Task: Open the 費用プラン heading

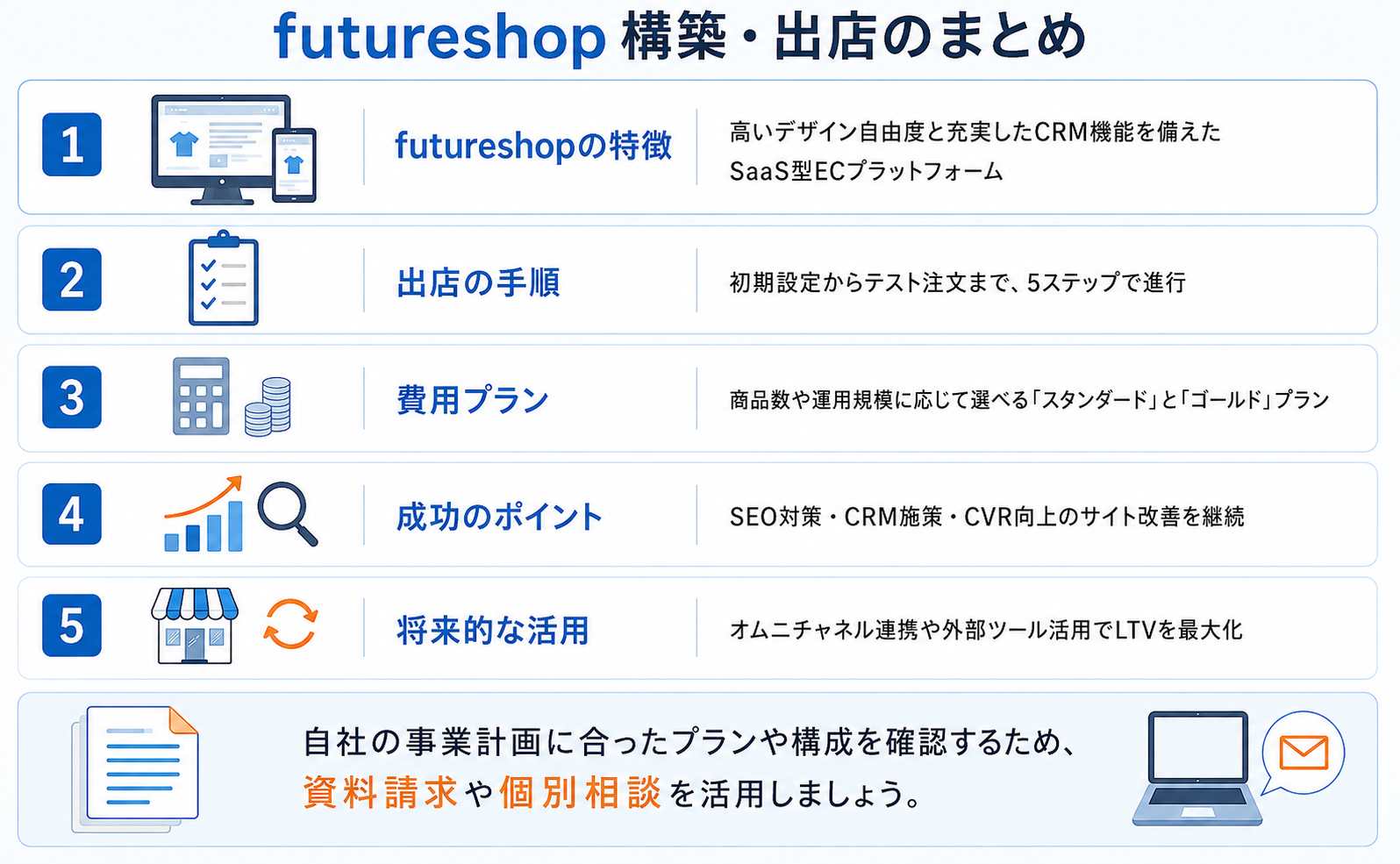Action: point(473,400)
